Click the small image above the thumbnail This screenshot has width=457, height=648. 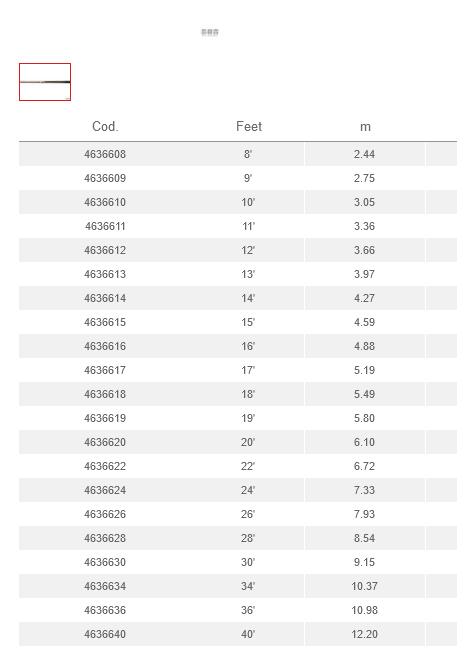point(210,32)
